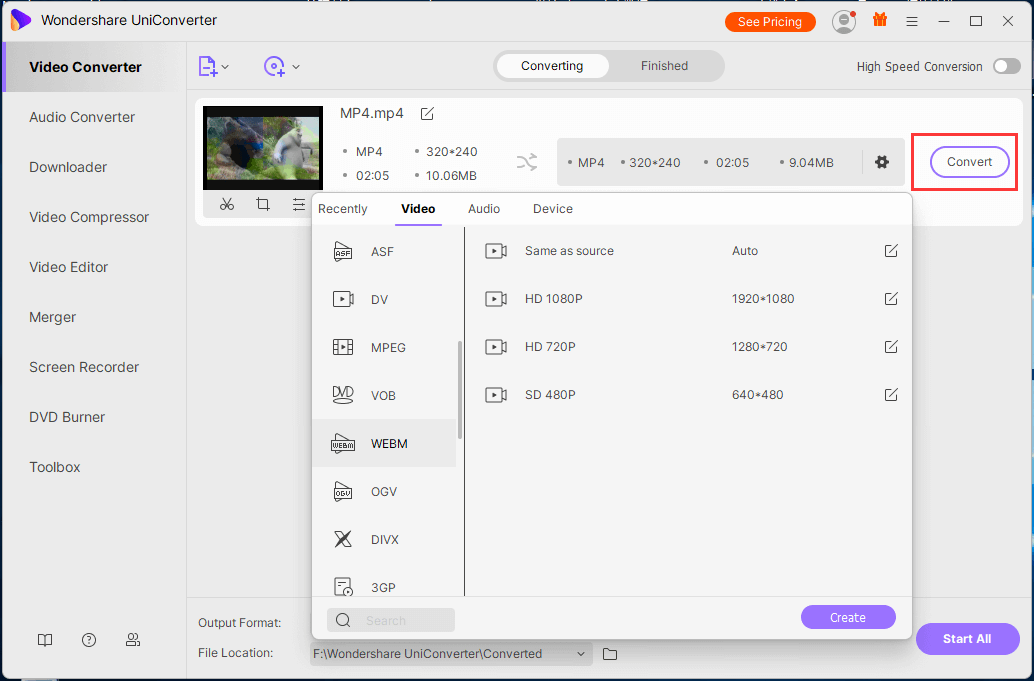Click the Create custom preset button
Screen dimensions: 1034x681
pyautogui.click(x=848, y=618)
